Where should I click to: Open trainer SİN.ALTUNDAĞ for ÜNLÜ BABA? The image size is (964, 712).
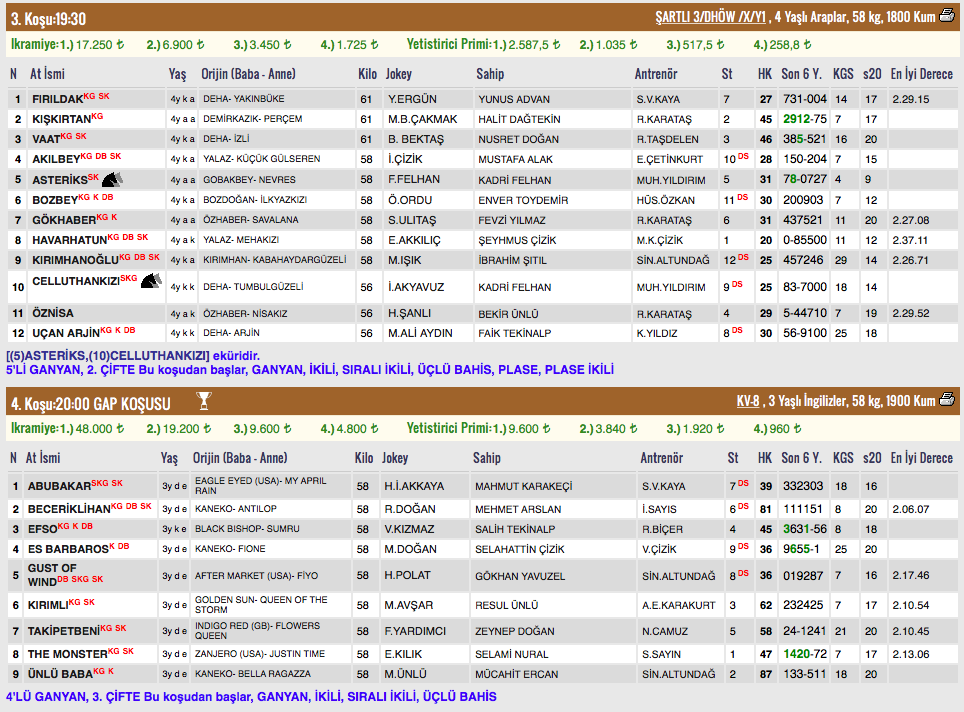pyautogui.click(x=677, y=674)
